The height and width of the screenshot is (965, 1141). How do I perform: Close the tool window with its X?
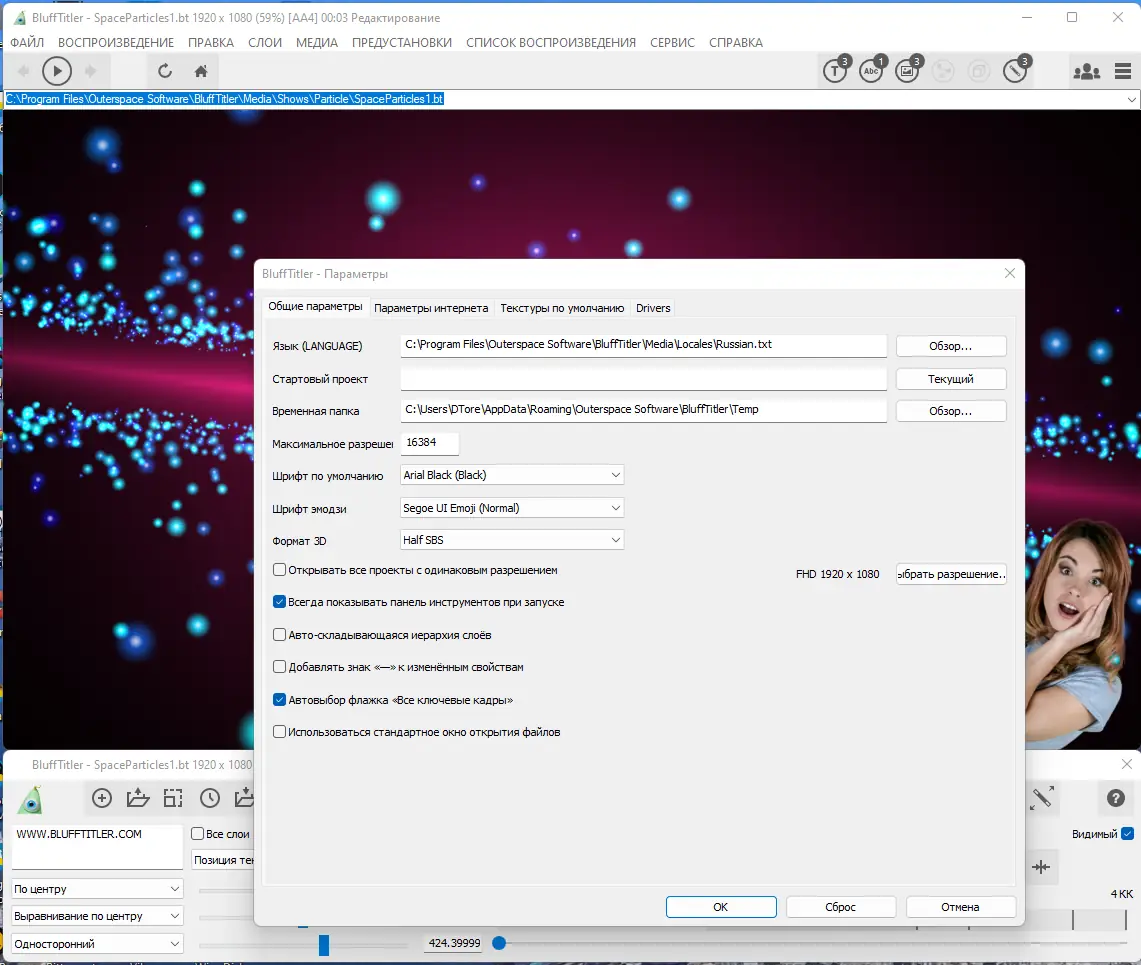pyautogui.click(x=1126, y=764)
